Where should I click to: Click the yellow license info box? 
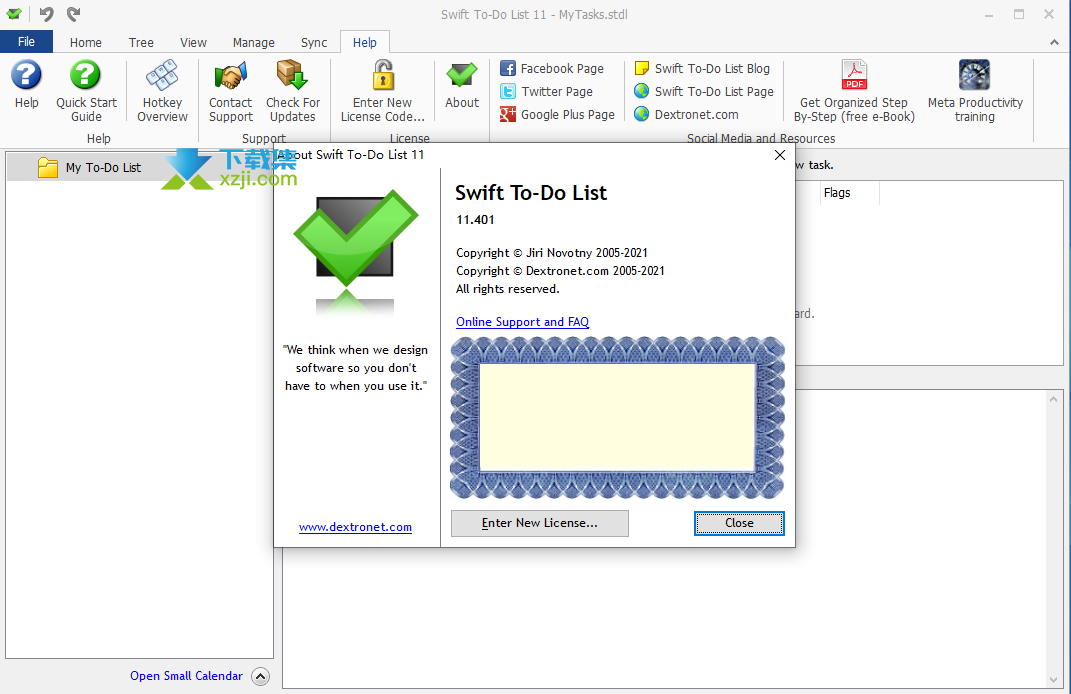pos(617,417)
